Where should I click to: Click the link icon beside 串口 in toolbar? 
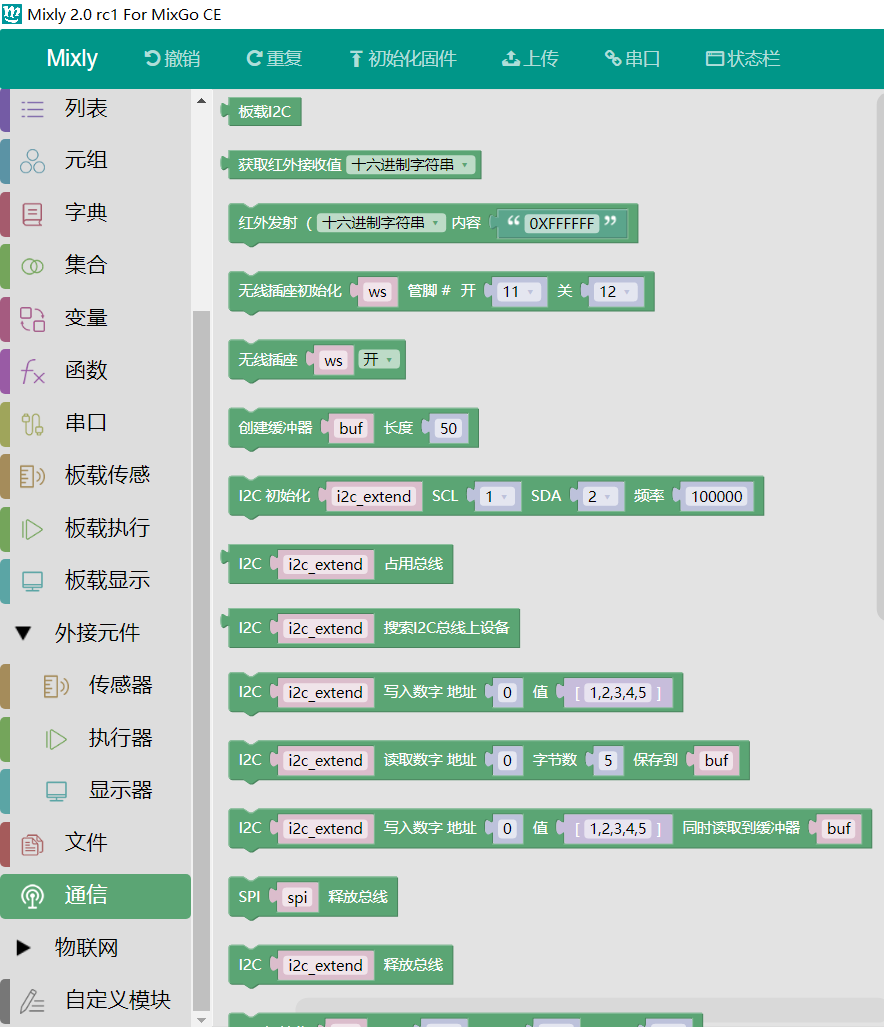coord(613,59)
